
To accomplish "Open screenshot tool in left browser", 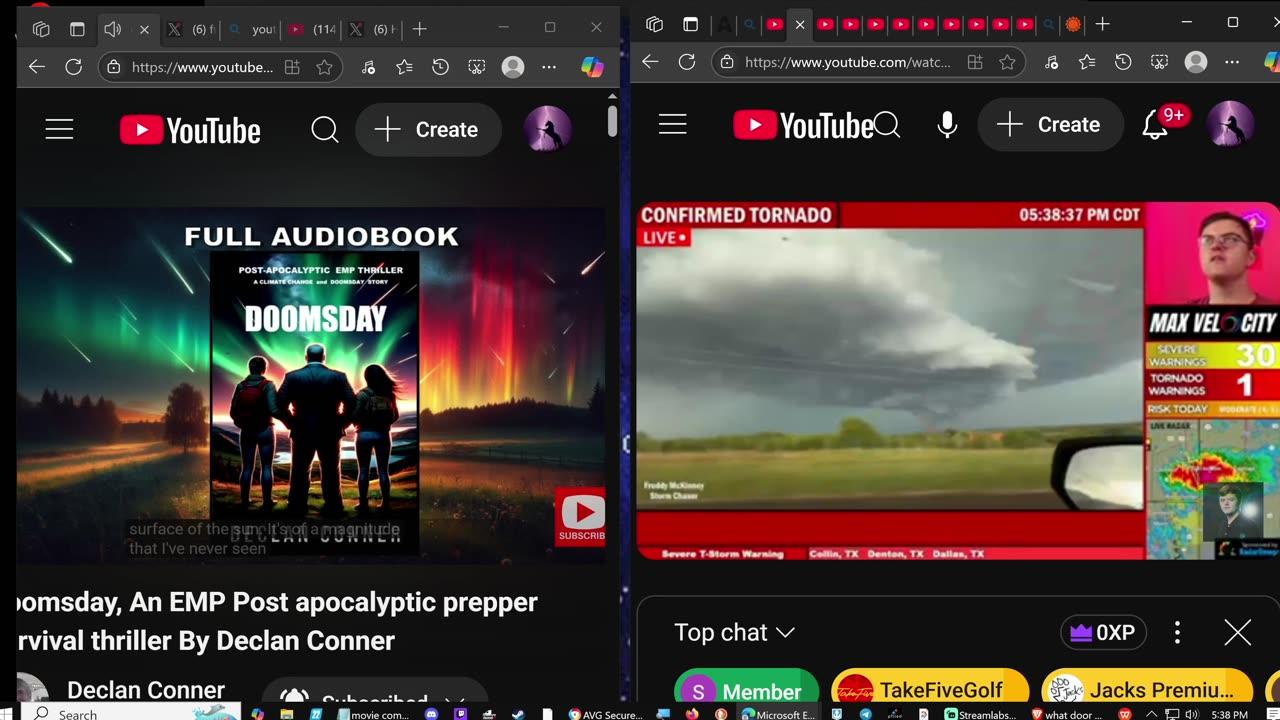I will coord(477,67).
